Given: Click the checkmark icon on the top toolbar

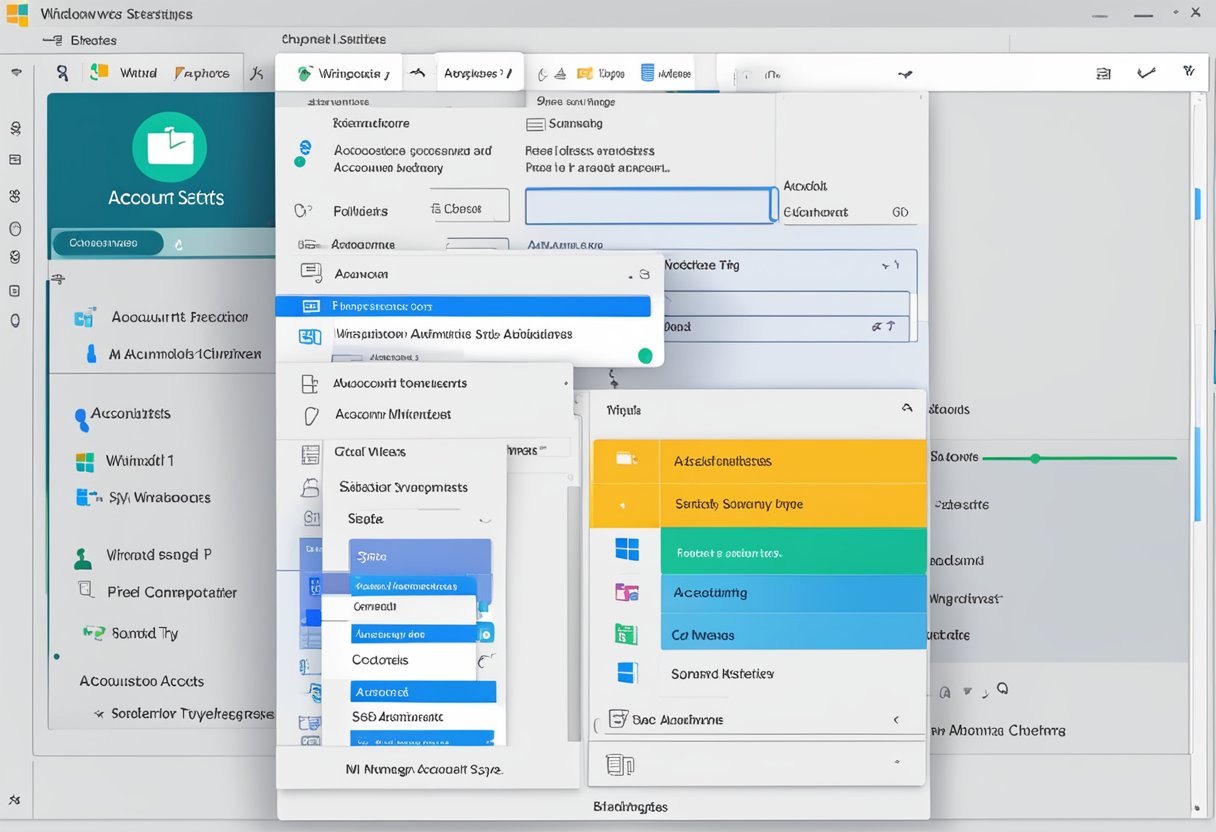Looking at the screenshot, I should [1146, 72].
